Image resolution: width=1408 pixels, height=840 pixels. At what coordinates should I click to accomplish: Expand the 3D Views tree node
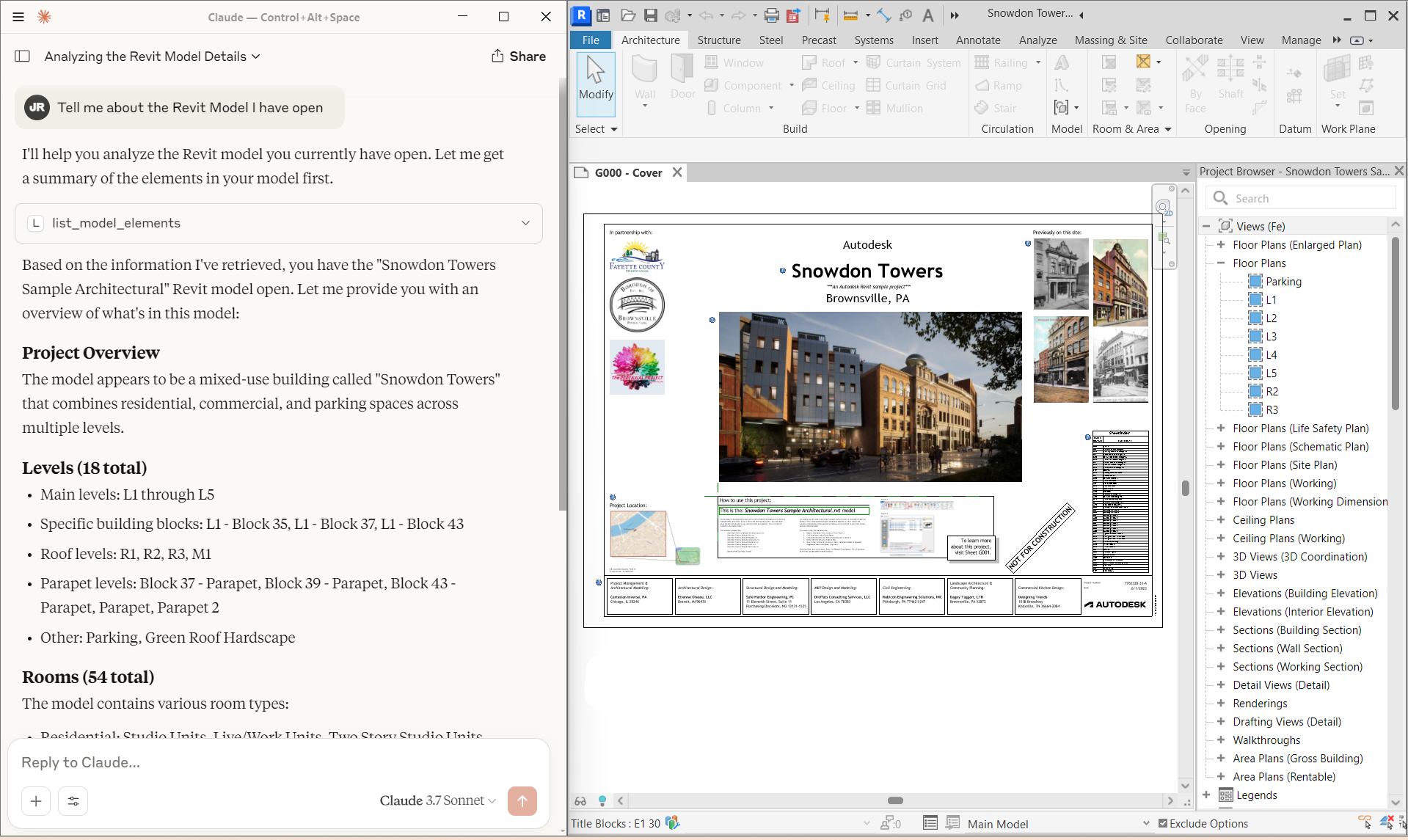pyautogui.click(x=1221, y=574)
